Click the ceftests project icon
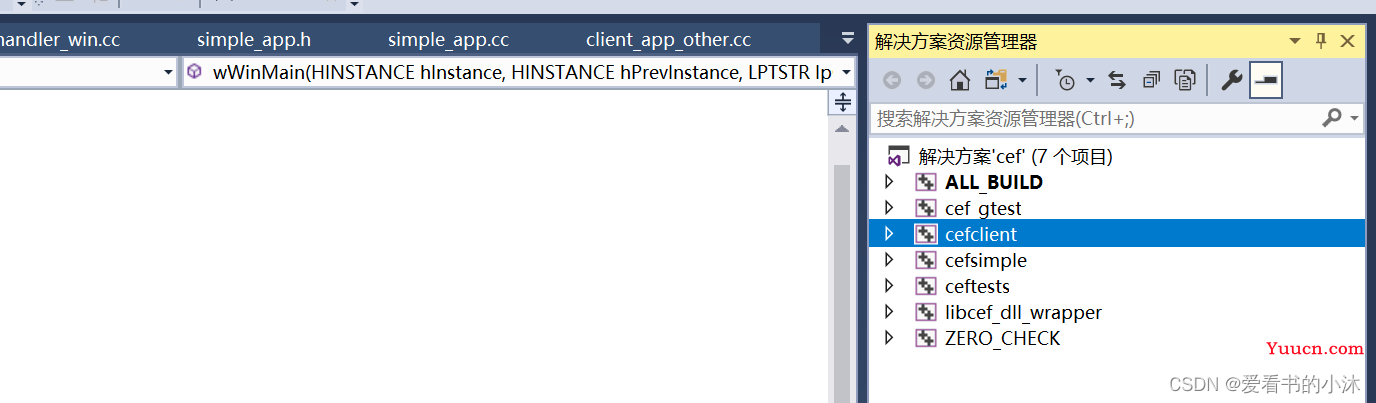Screen dimensions: 1376x403 (926, 286)
